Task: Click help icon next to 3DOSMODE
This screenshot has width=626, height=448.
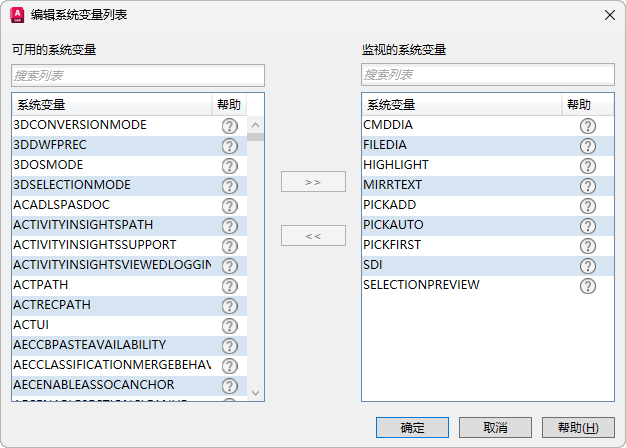Action: (x=229, y=166)
